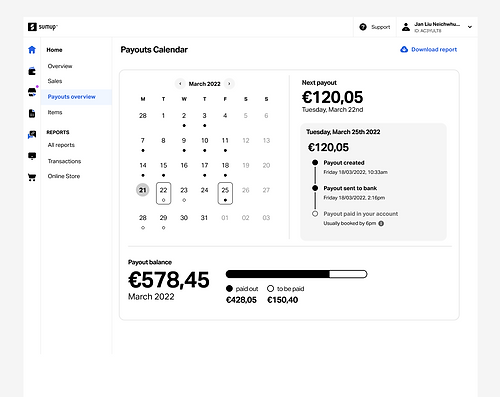Click the Home sidebar heading

point(54,50)
